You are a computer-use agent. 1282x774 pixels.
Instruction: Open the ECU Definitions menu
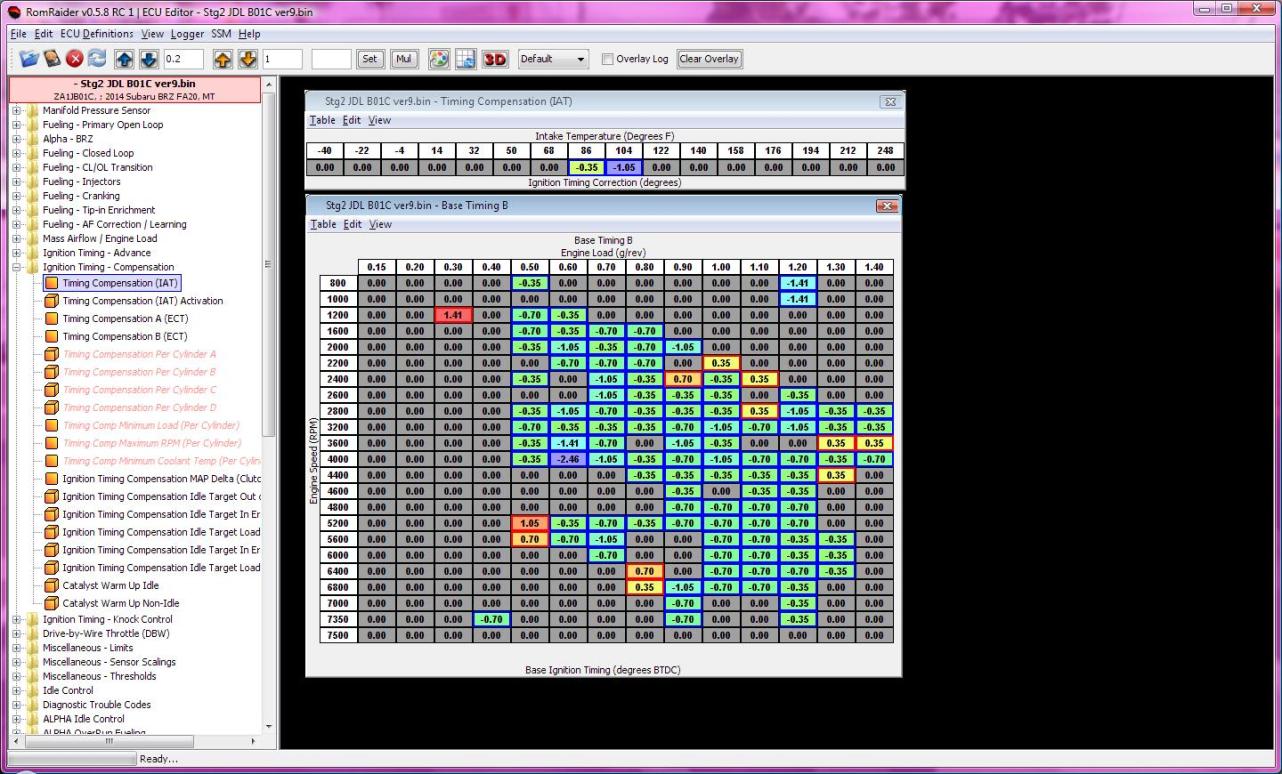coord(96,34)
